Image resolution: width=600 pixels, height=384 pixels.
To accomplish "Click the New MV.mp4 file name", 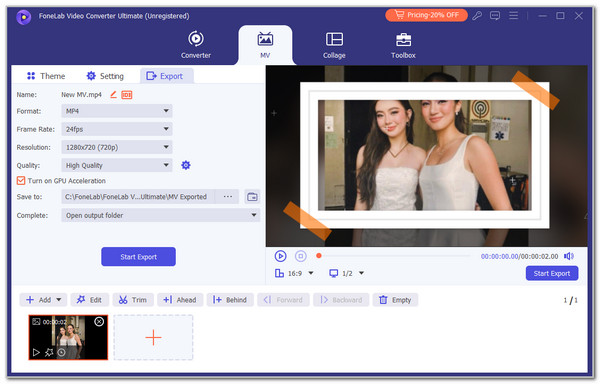I will tap(82, 94).
